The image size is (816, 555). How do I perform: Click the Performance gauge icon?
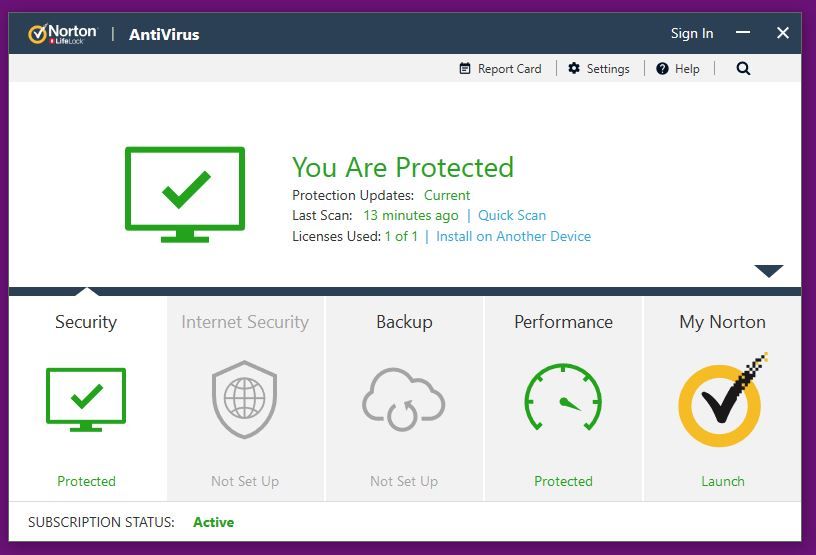tap(563, 399)
